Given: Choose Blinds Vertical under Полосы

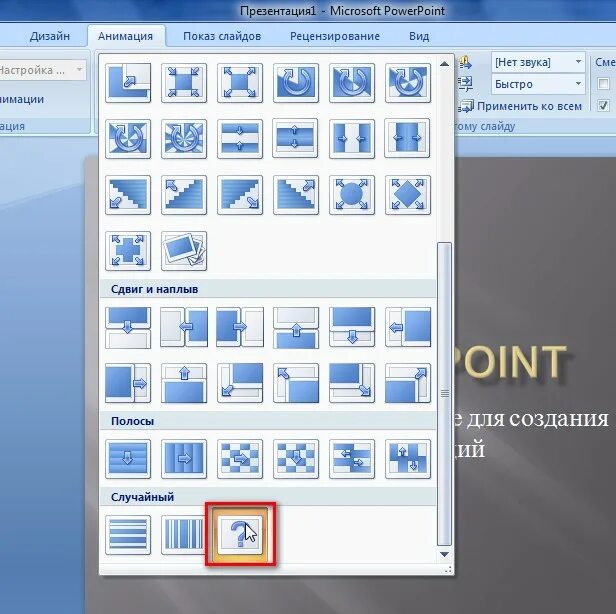Looking at the screenshot, I should coord(184,459).
